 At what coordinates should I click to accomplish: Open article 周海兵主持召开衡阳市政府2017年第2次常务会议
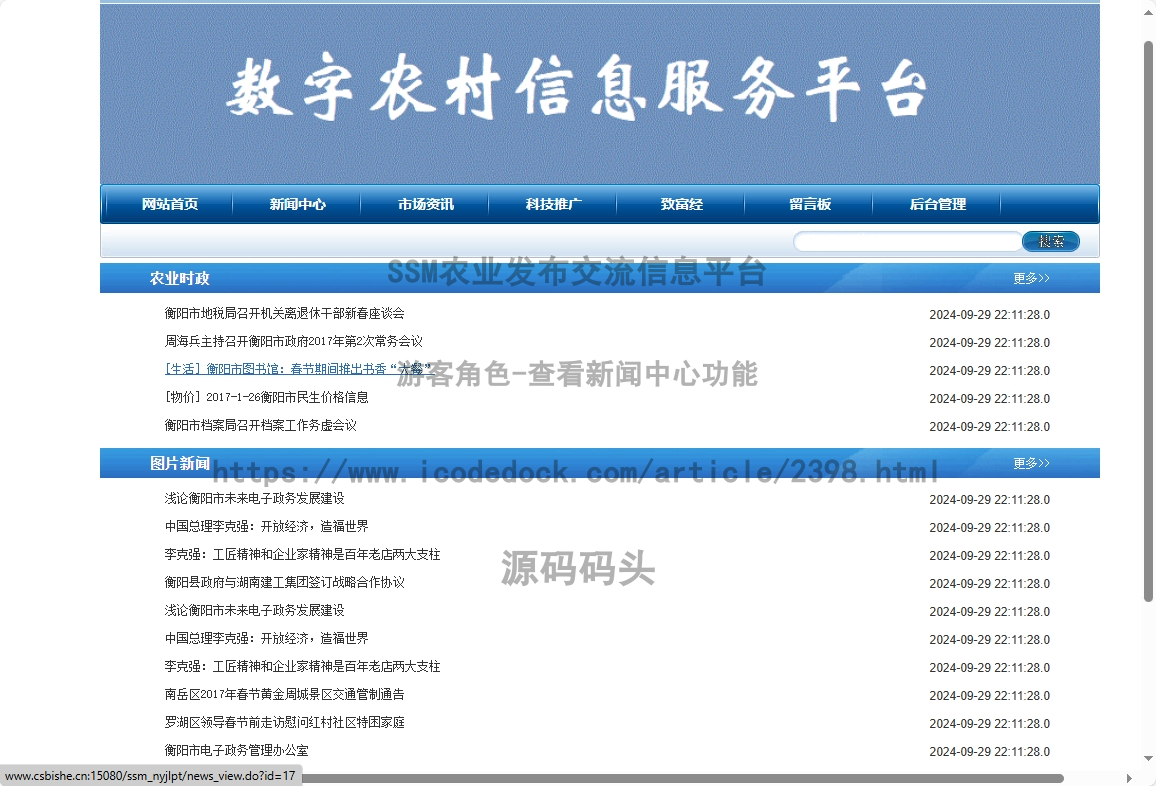tap(293, 341)
